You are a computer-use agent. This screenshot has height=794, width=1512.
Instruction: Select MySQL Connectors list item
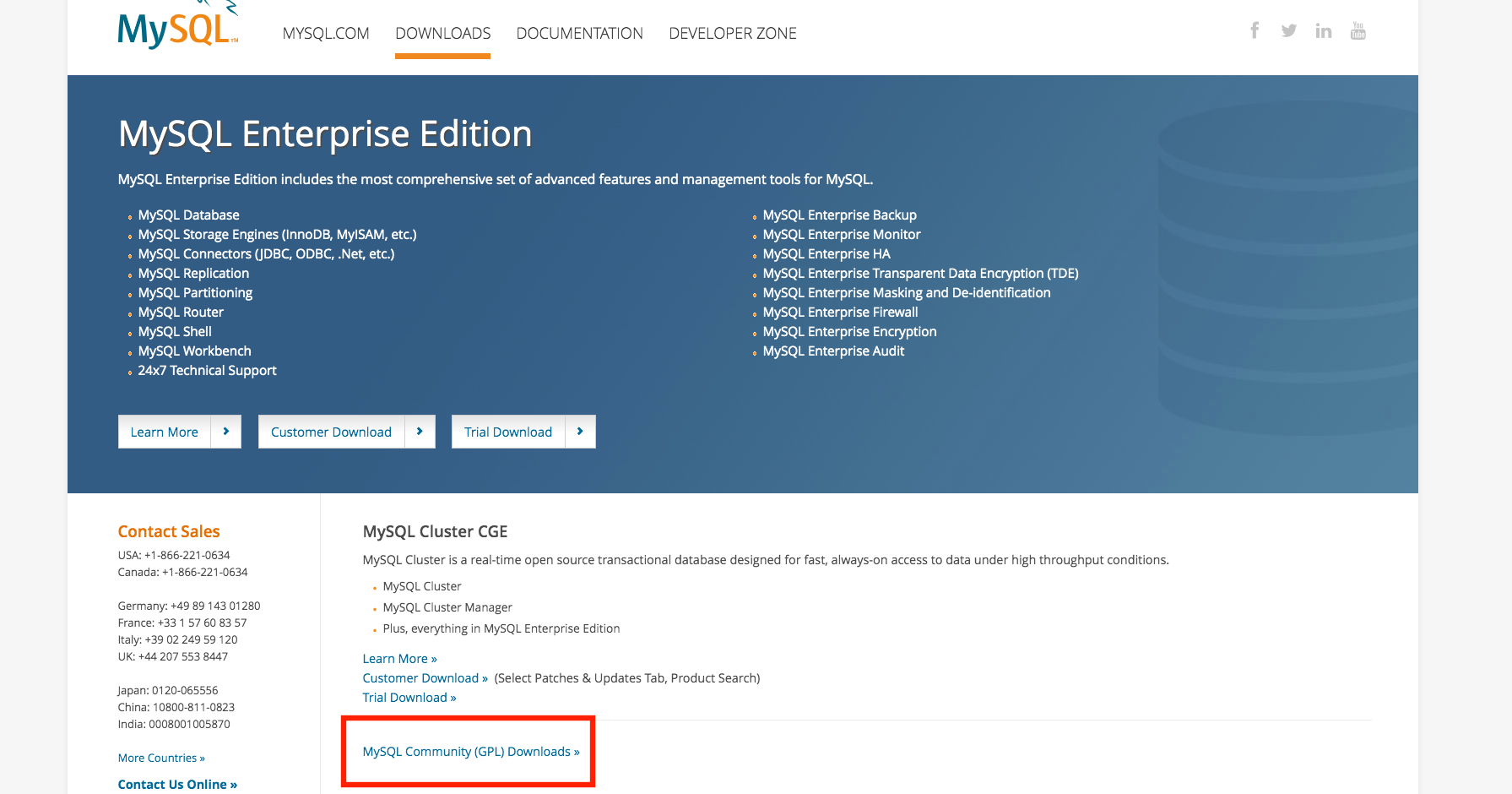click(266, 254)
